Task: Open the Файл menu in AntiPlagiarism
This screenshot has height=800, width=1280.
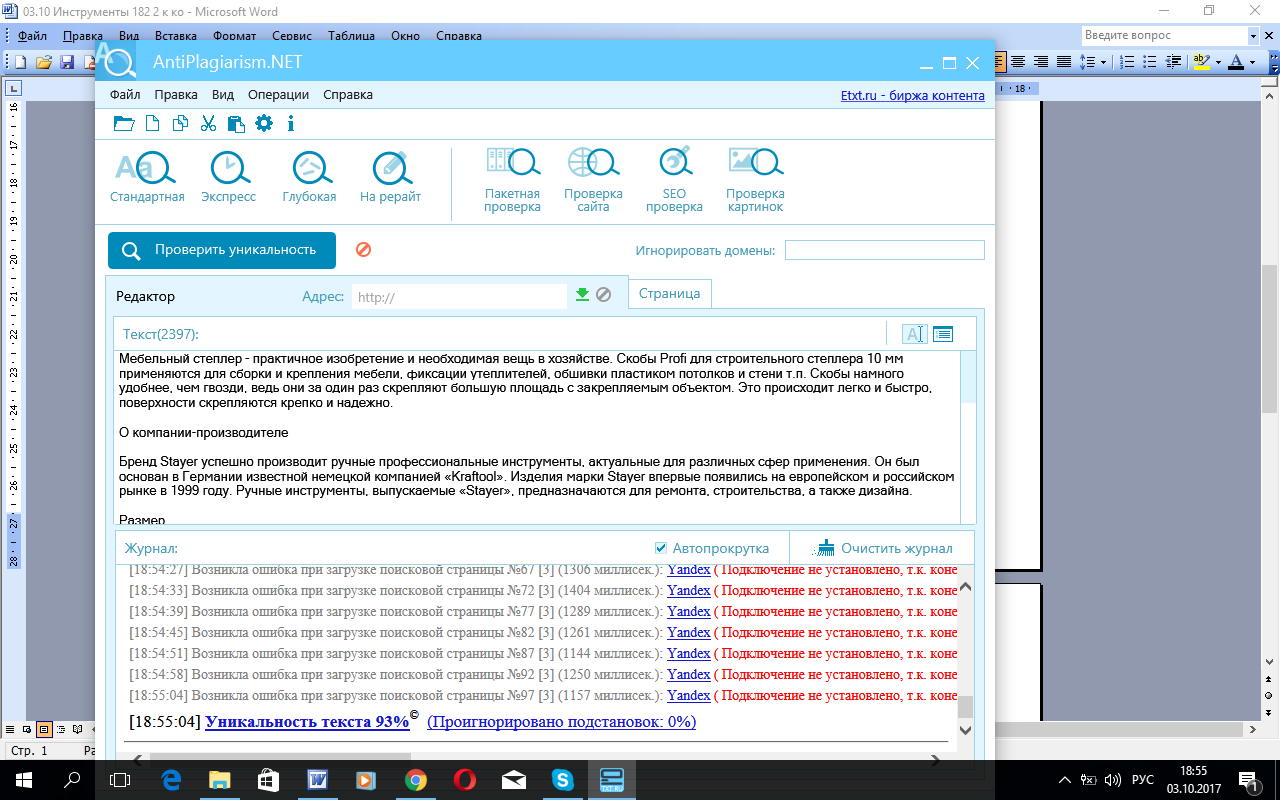Action: (x=125, y=95)
